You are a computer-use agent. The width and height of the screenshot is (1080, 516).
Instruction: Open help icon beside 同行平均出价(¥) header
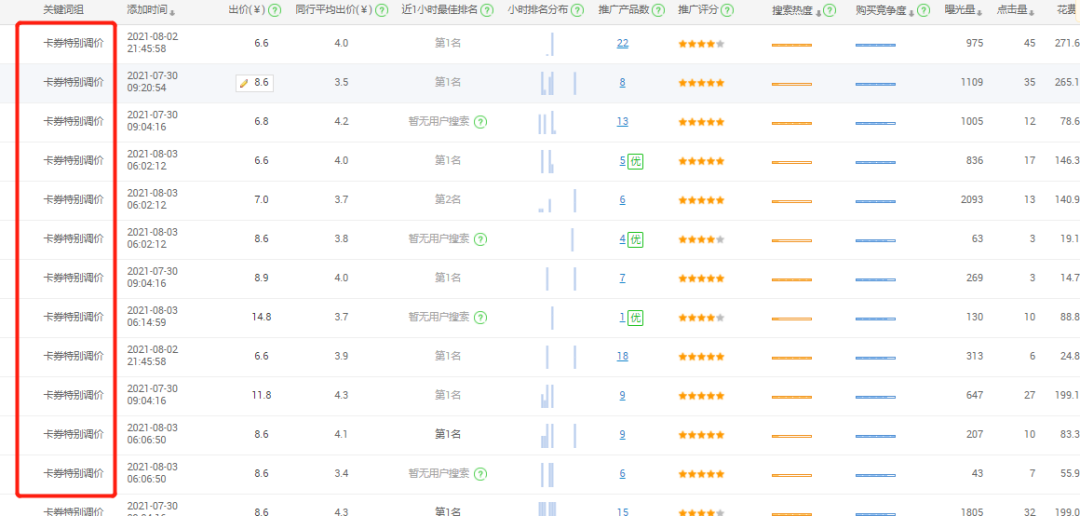point(381,10)
